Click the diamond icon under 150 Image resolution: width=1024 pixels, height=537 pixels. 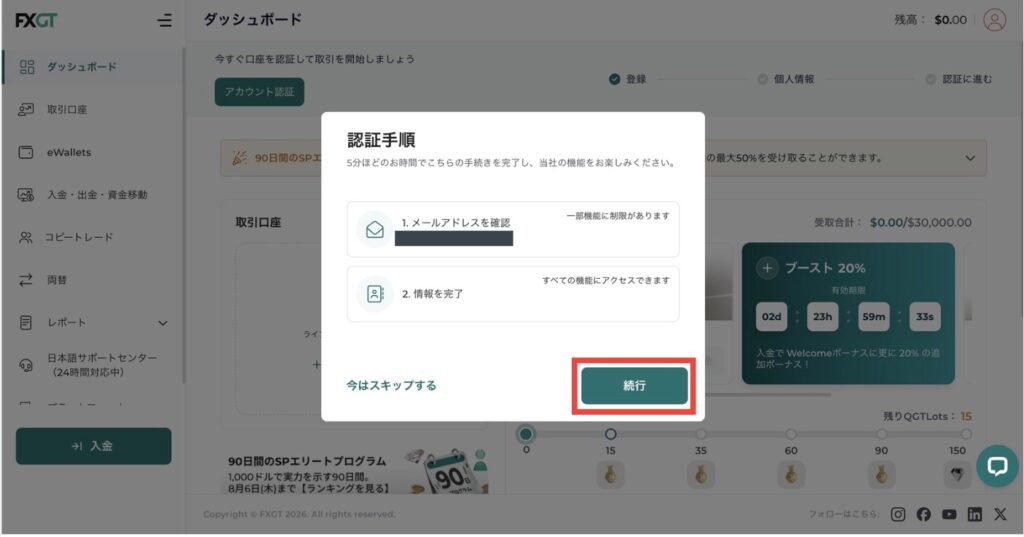(x=957, y=475)
